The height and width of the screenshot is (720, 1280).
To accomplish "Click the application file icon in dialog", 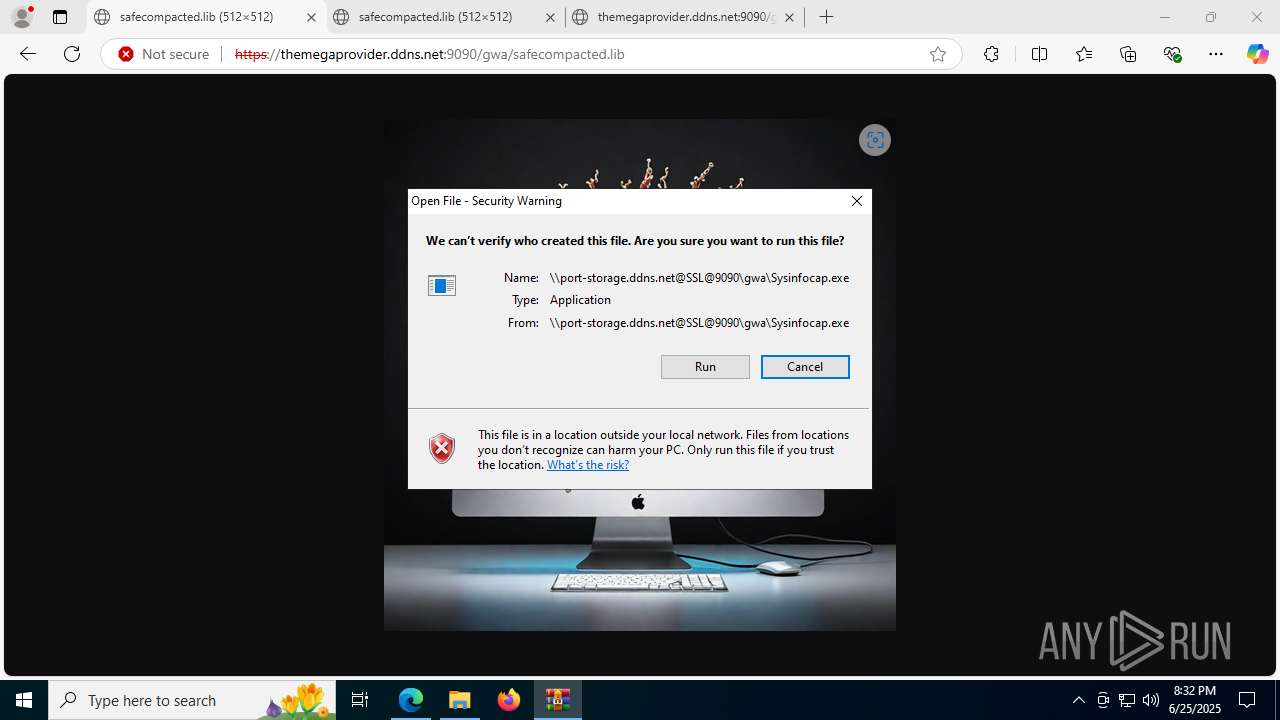I will [x=442, y=286].
